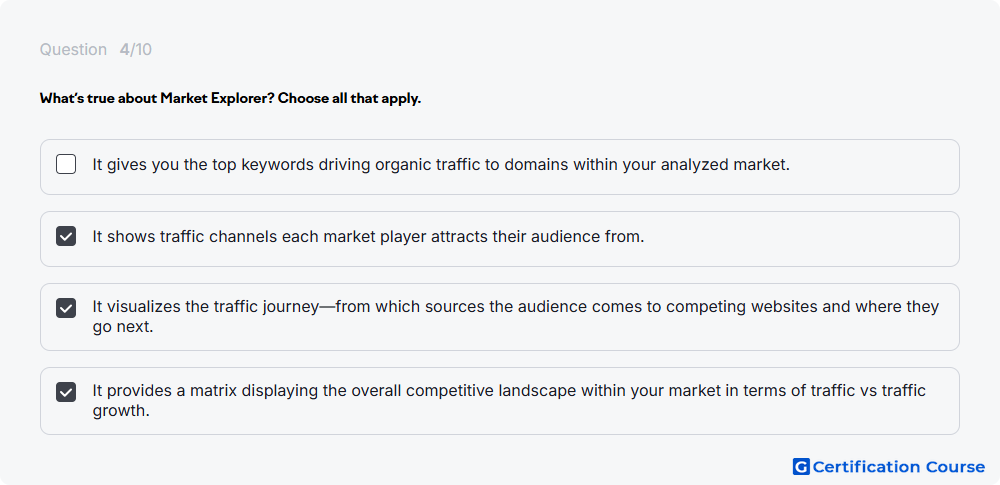Select the "It shows traffic channels" answer text
This screenshot has width=1000, height=485.
tap(369, 237)
